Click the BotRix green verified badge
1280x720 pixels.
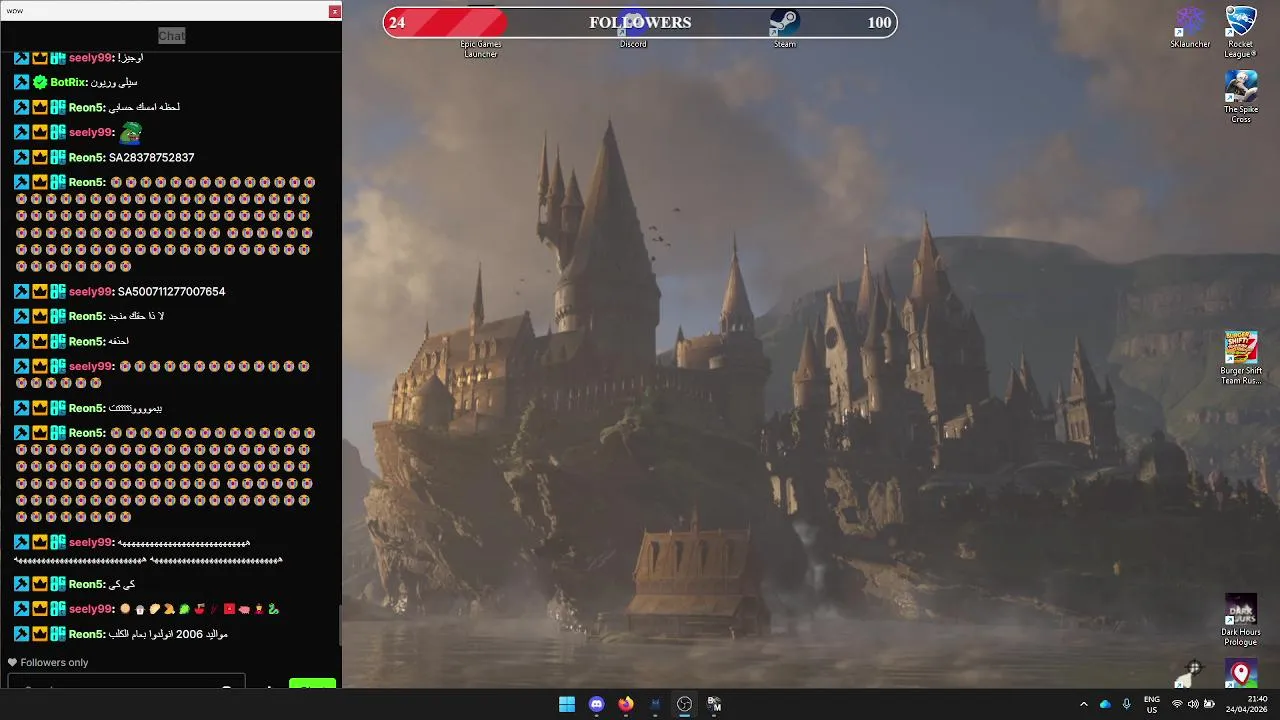40,82
